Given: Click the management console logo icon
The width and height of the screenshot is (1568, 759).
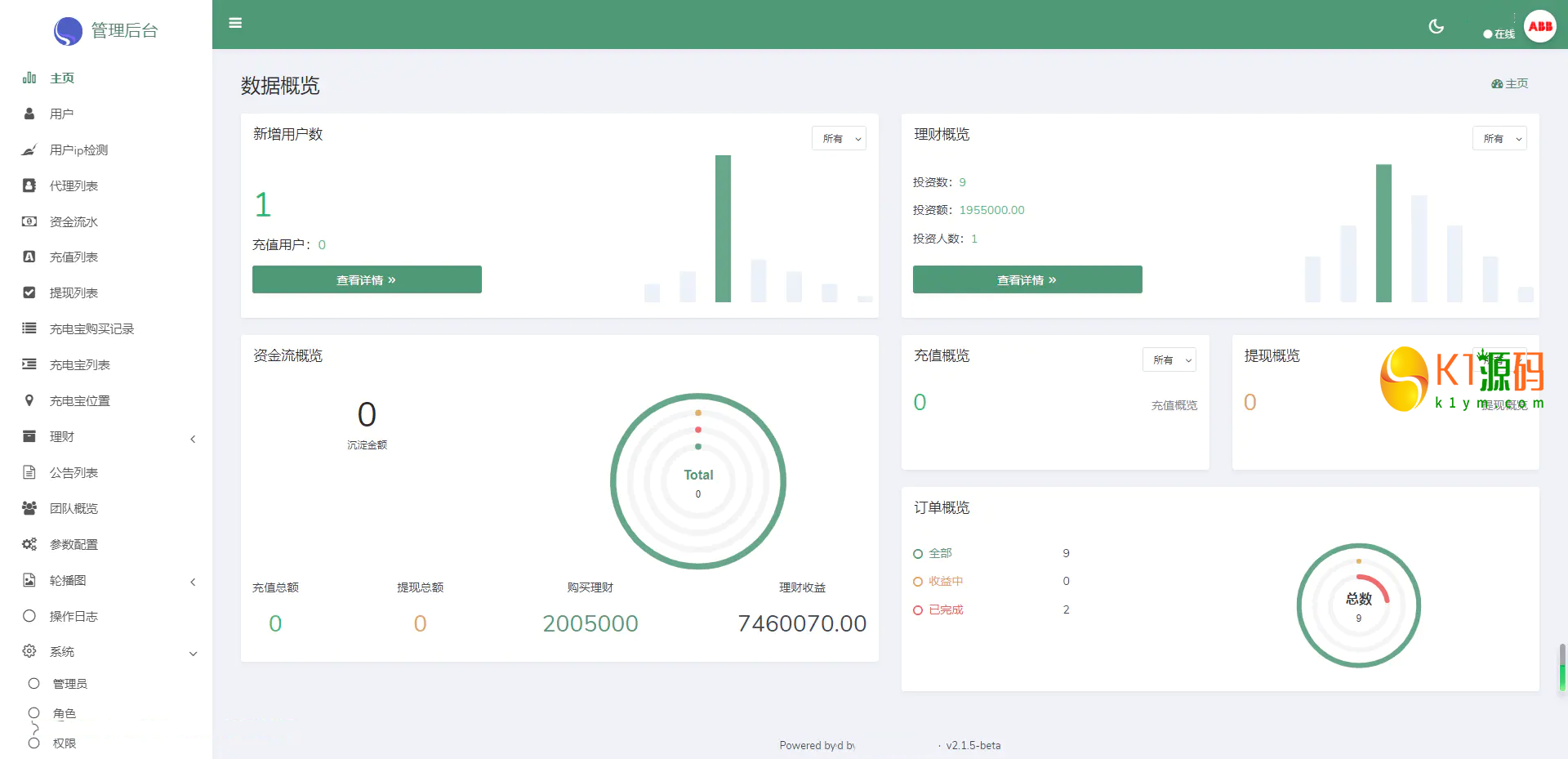Looking at the screenshot, I should click(68, 31).
